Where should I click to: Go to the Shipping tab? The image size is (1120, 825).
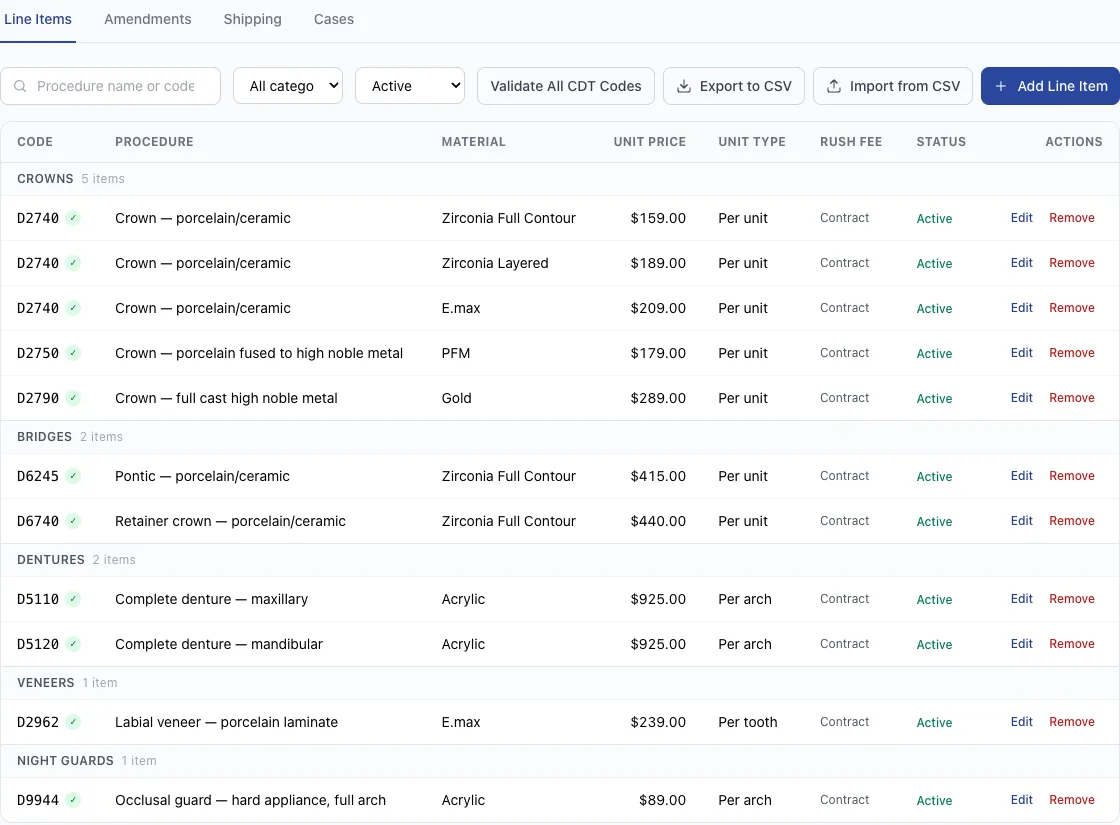(253, 19)
